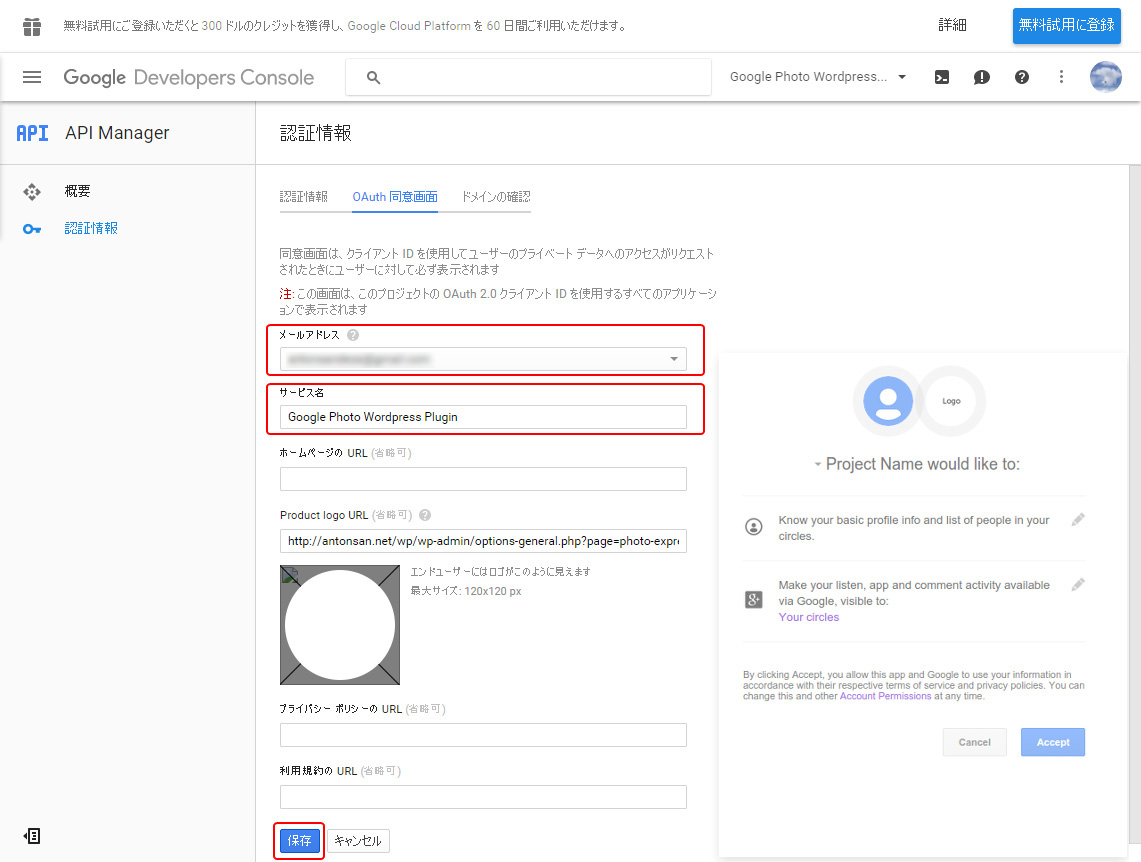Click the Accept button in preview
Image resolution: width=1141 pixels, height=862 pixels.
1053,742
